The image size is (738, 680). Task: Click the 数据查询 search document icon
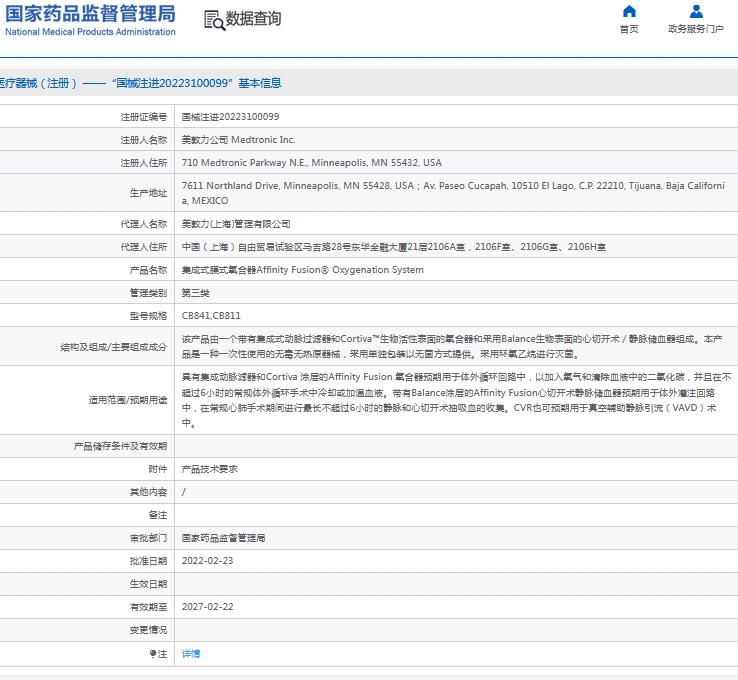pyautogui.click(x=214, y=20)
